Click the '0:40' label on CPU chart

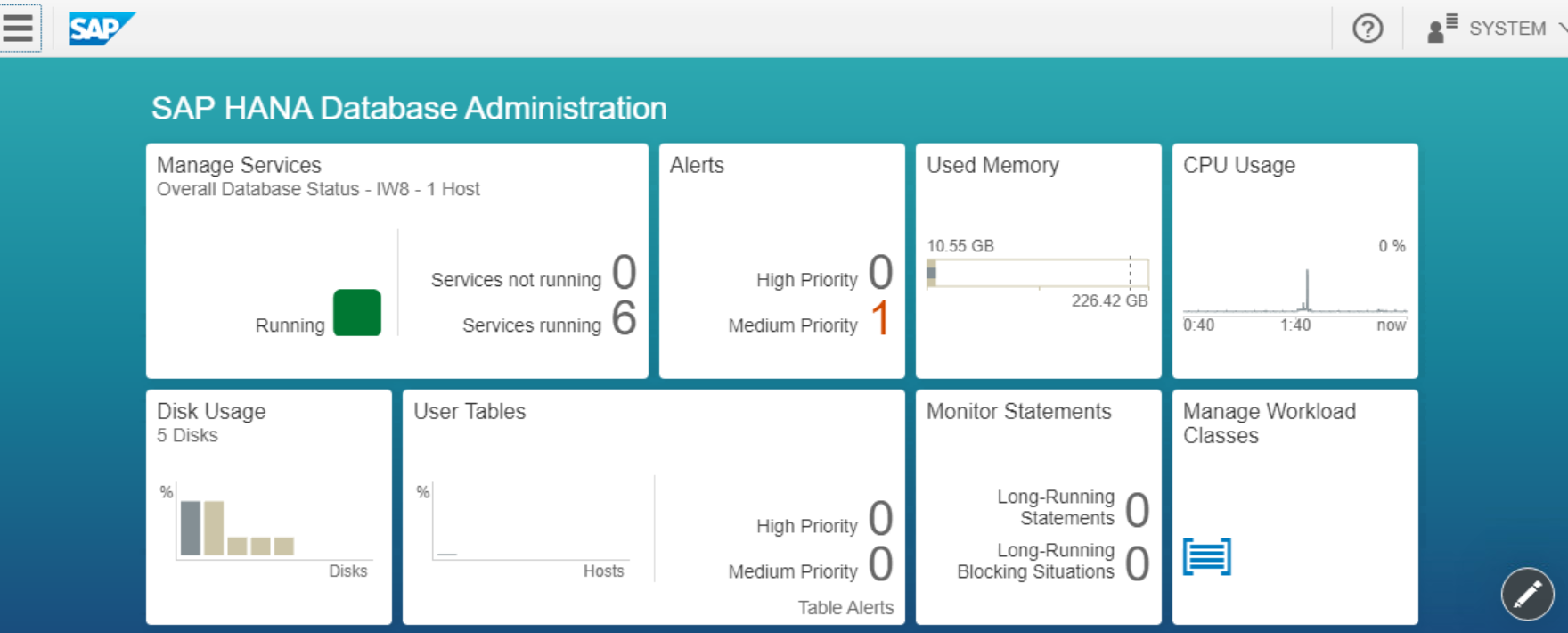1199,325
